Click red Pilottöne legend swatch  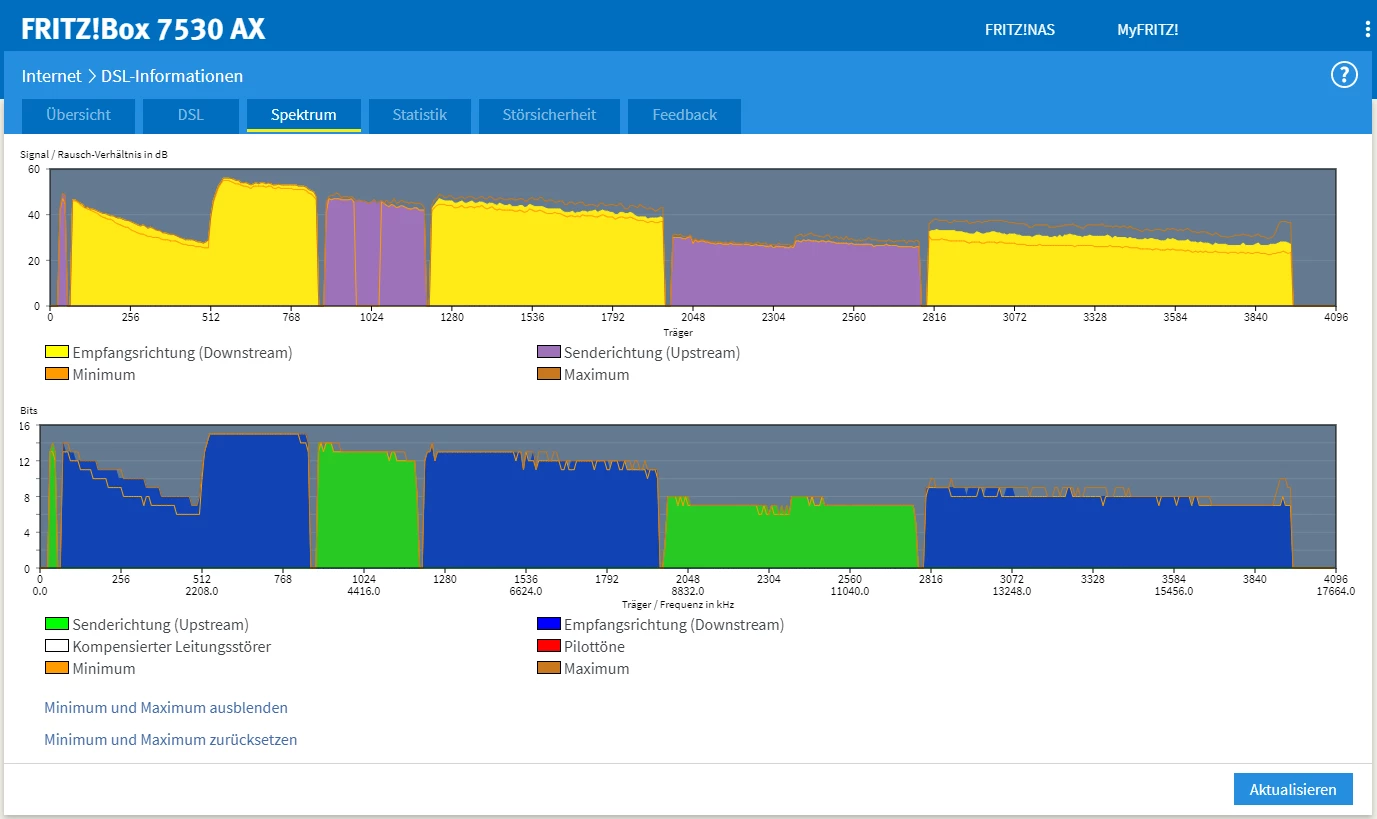[548, 647]
